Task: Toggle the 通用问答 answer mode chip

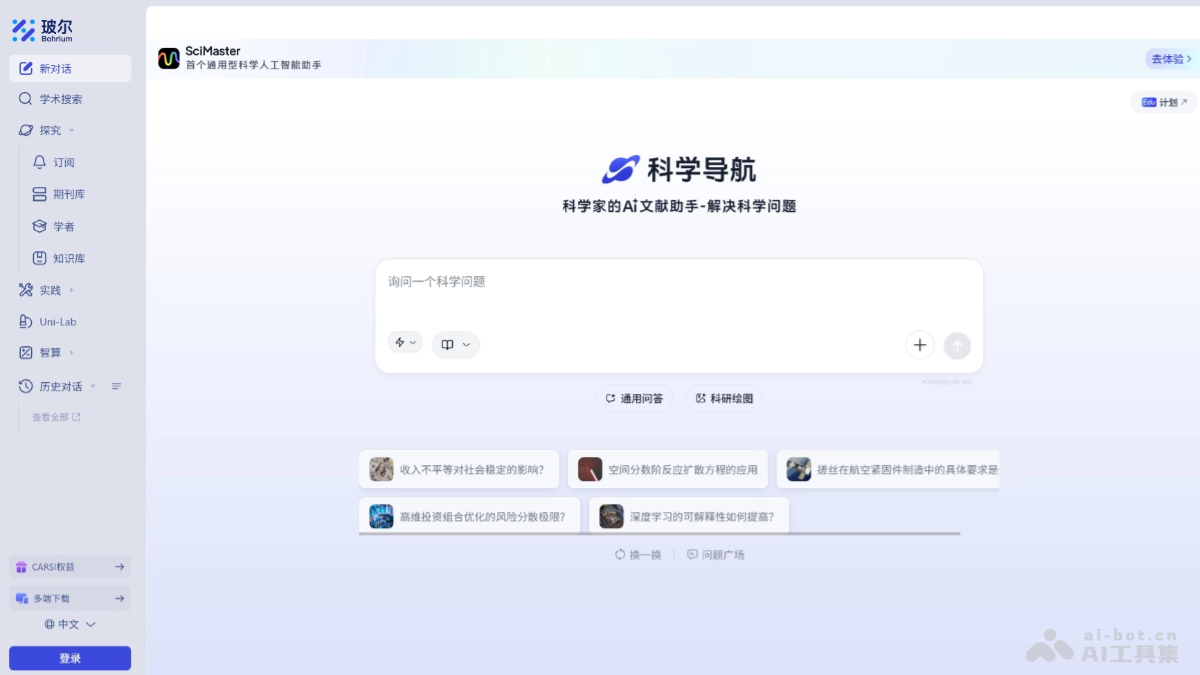Action: tap(632, 397)
